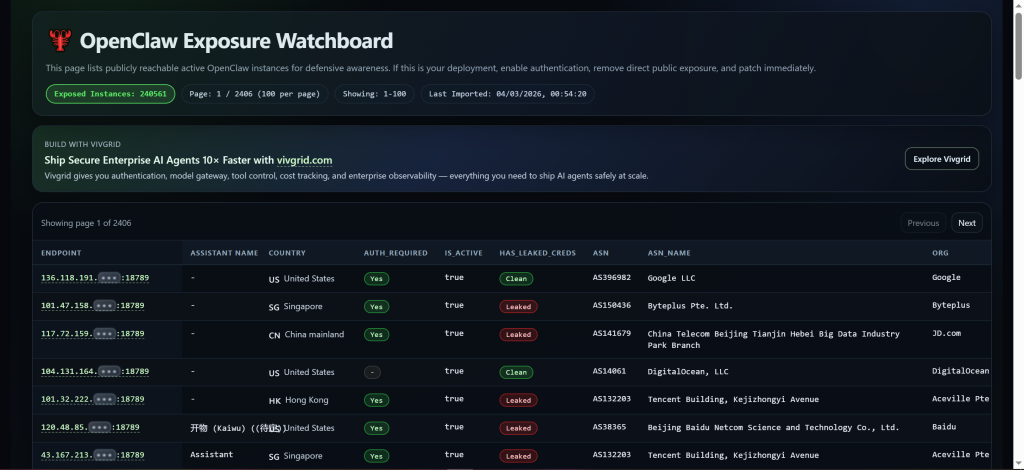Click China Telecom Beijing Tianjin ASN name
Viewport: 1024px width, 470px height.
tap(773, 339)
